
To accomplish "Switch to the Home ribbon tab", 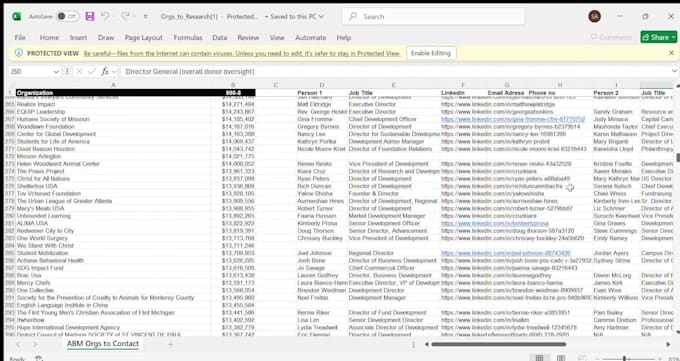I will (x=49, y=38).
